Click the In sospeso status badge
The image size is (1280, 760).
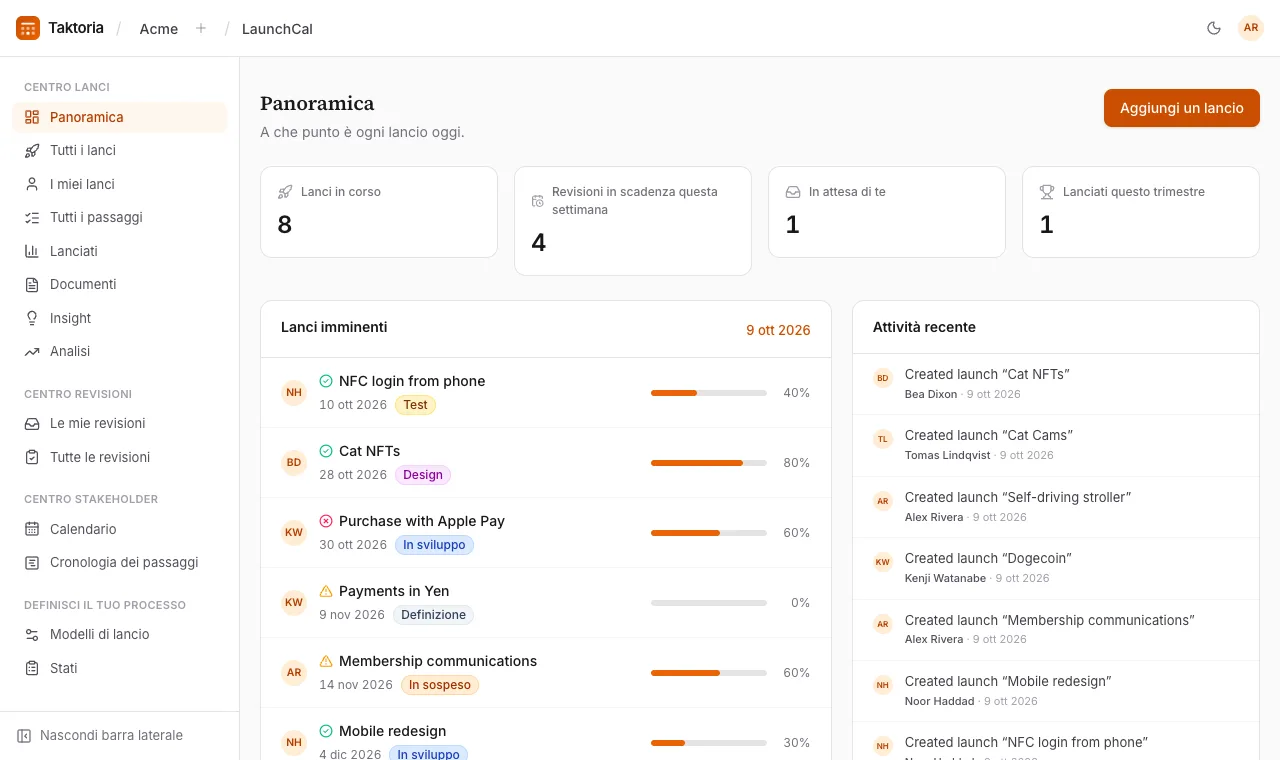[x=440, y=685]
